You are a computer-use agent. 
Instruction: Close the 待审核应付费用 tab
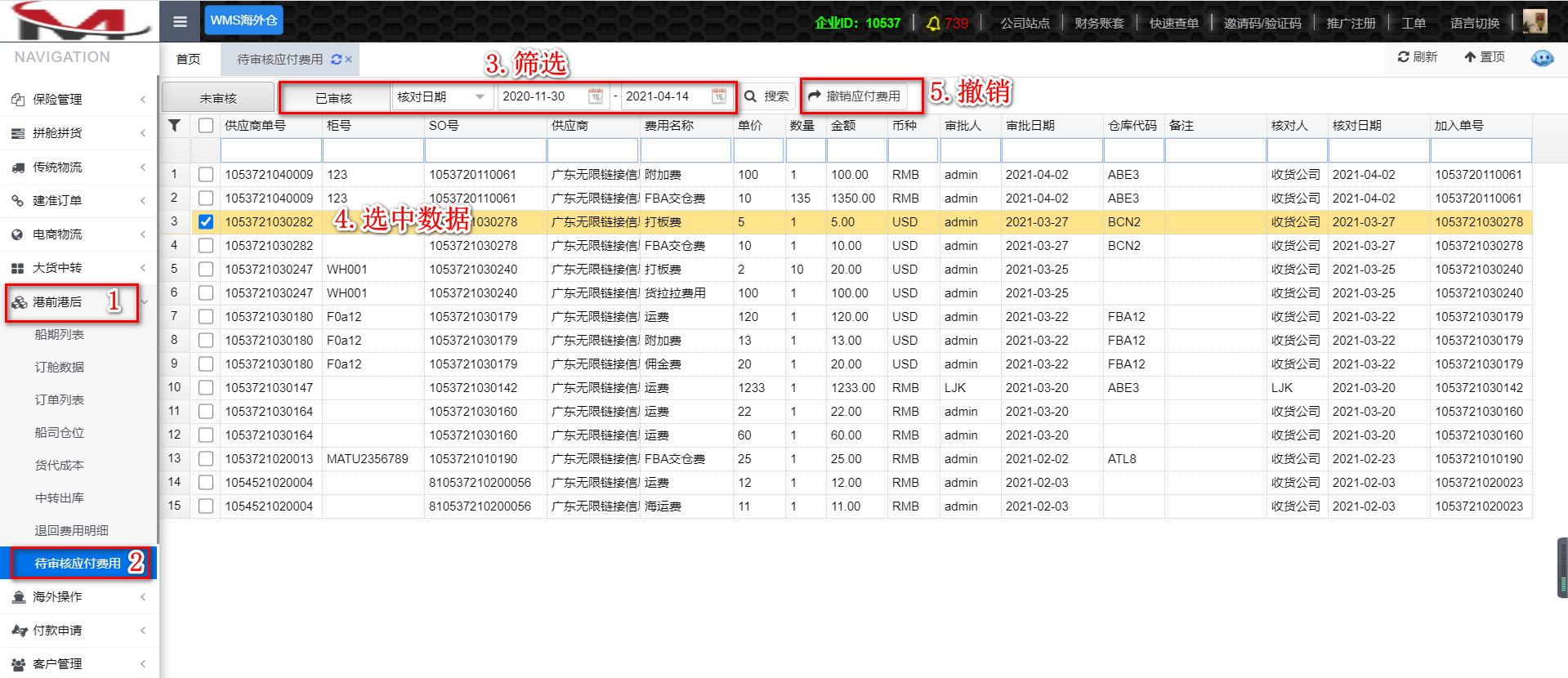(x=349, y=60)
